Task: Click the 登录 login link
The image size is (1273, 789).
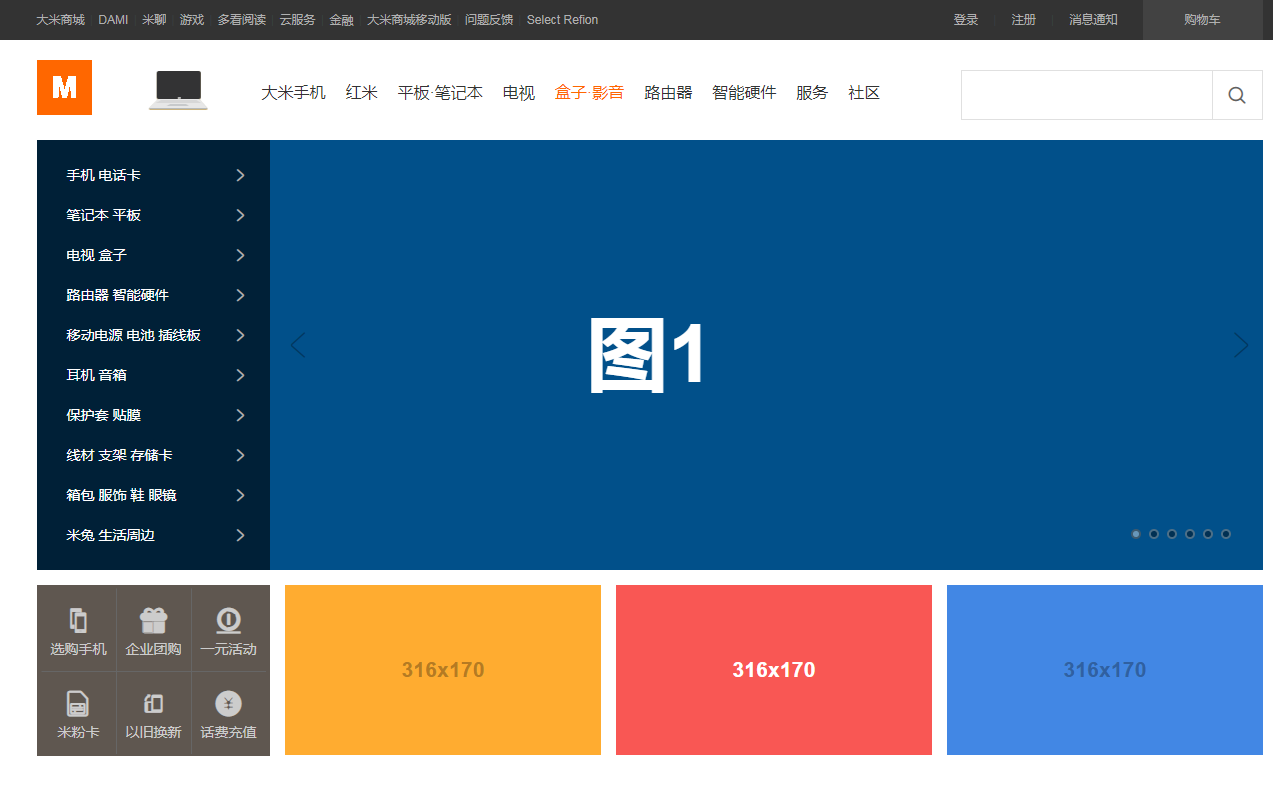Action: pyautogui.click(x=966, y=20)
